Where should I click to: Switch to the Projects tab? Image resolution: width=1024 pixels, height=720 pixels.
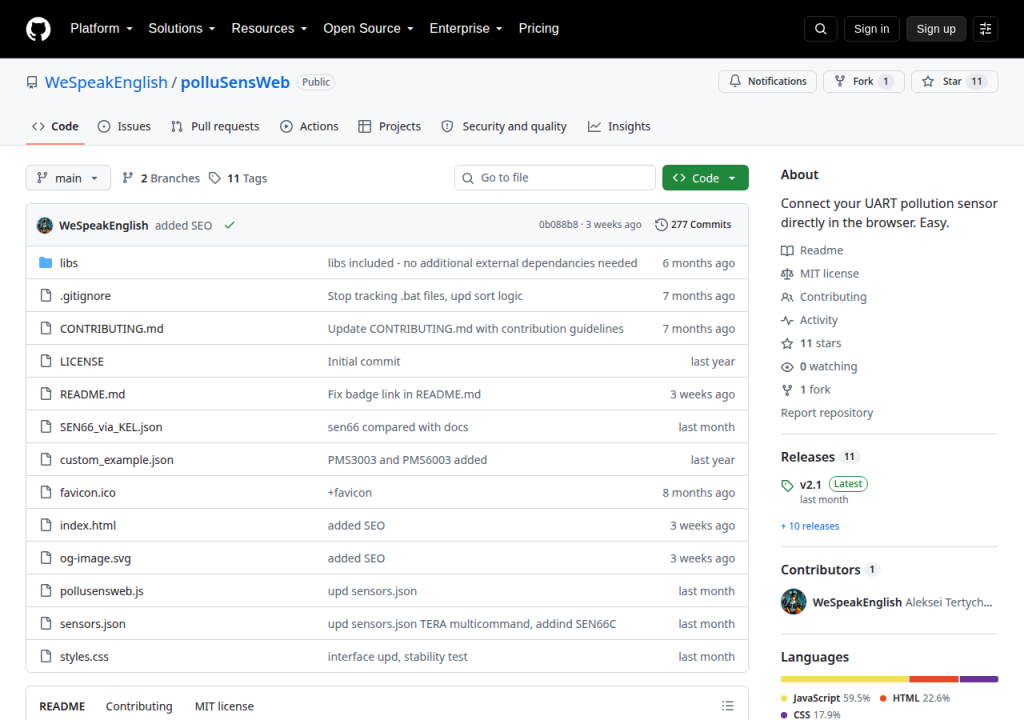pyautogui.click(x=389, y=126)
